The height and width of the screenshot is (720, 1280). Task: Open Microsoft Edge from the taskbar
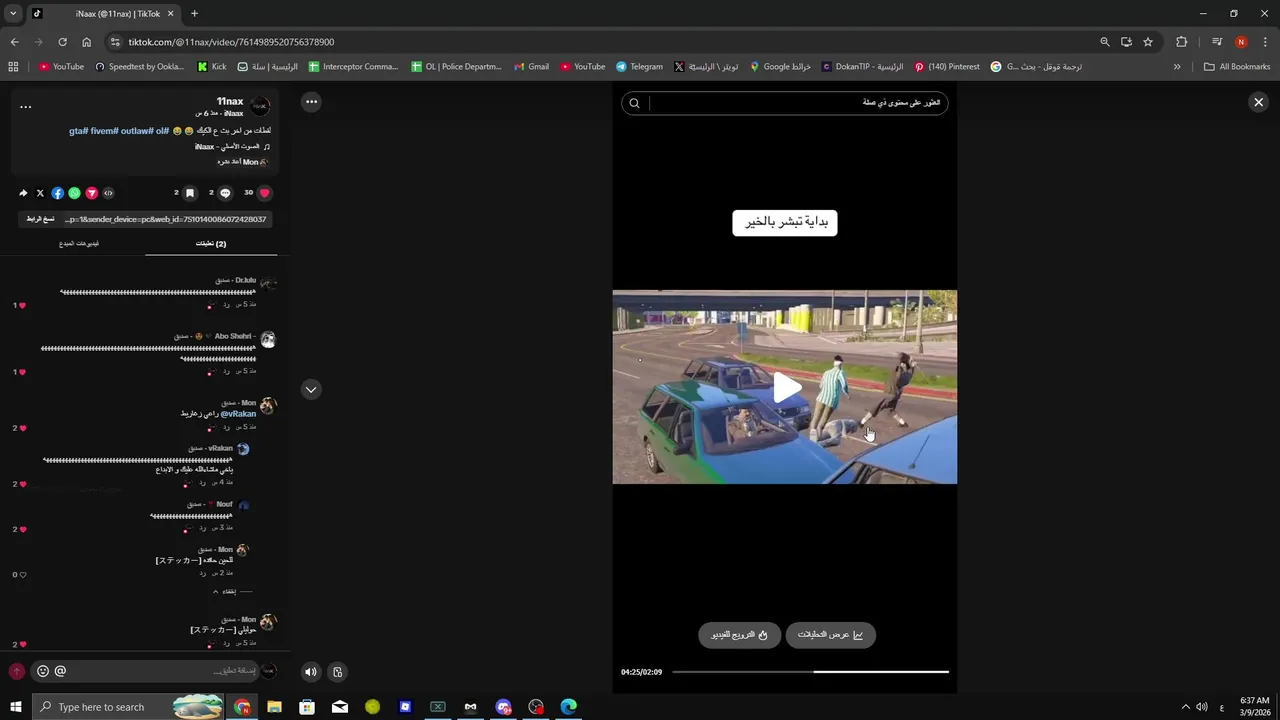[x=568, y=707]
